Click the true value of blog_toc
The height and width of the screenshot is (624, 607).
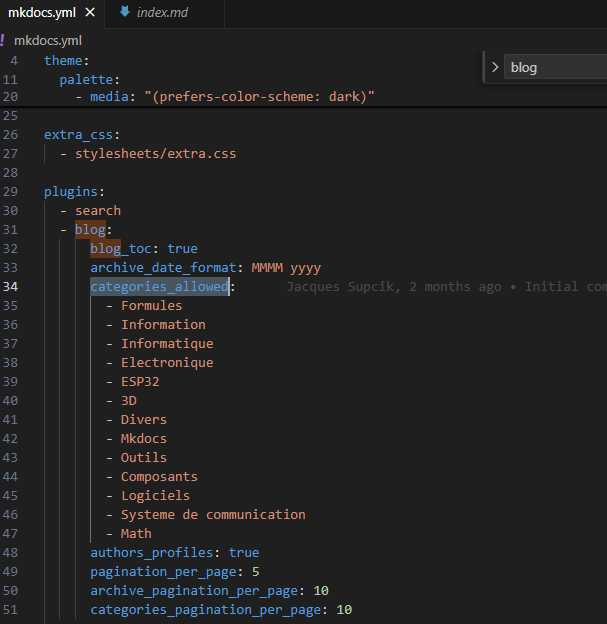(x=182, y=249)
